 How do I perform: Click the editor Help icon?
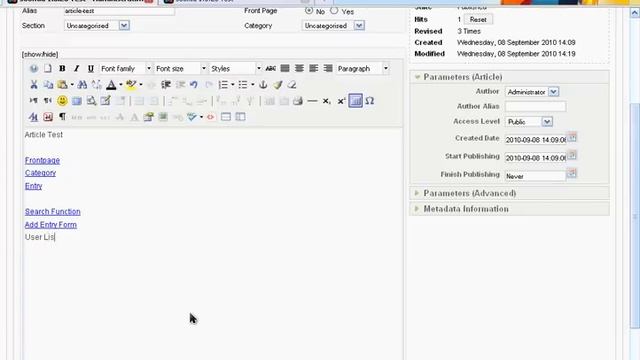tap(34, 69)
